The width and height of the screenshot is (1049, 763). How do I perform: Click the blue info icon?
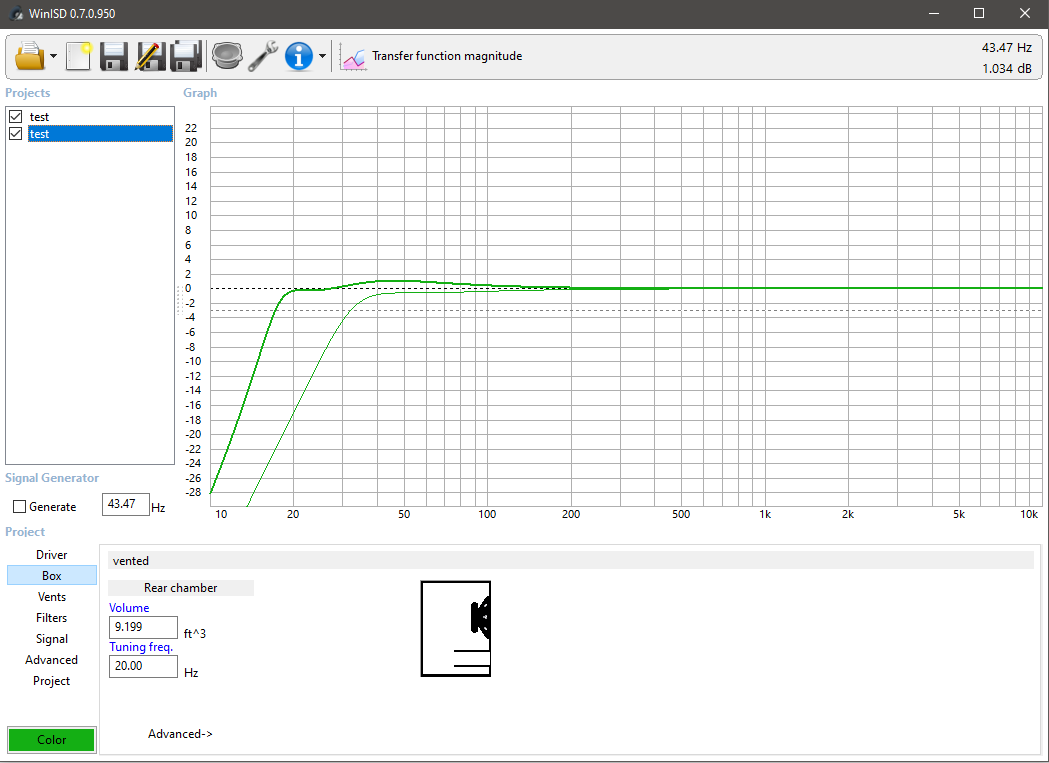[x=299, y=56]
